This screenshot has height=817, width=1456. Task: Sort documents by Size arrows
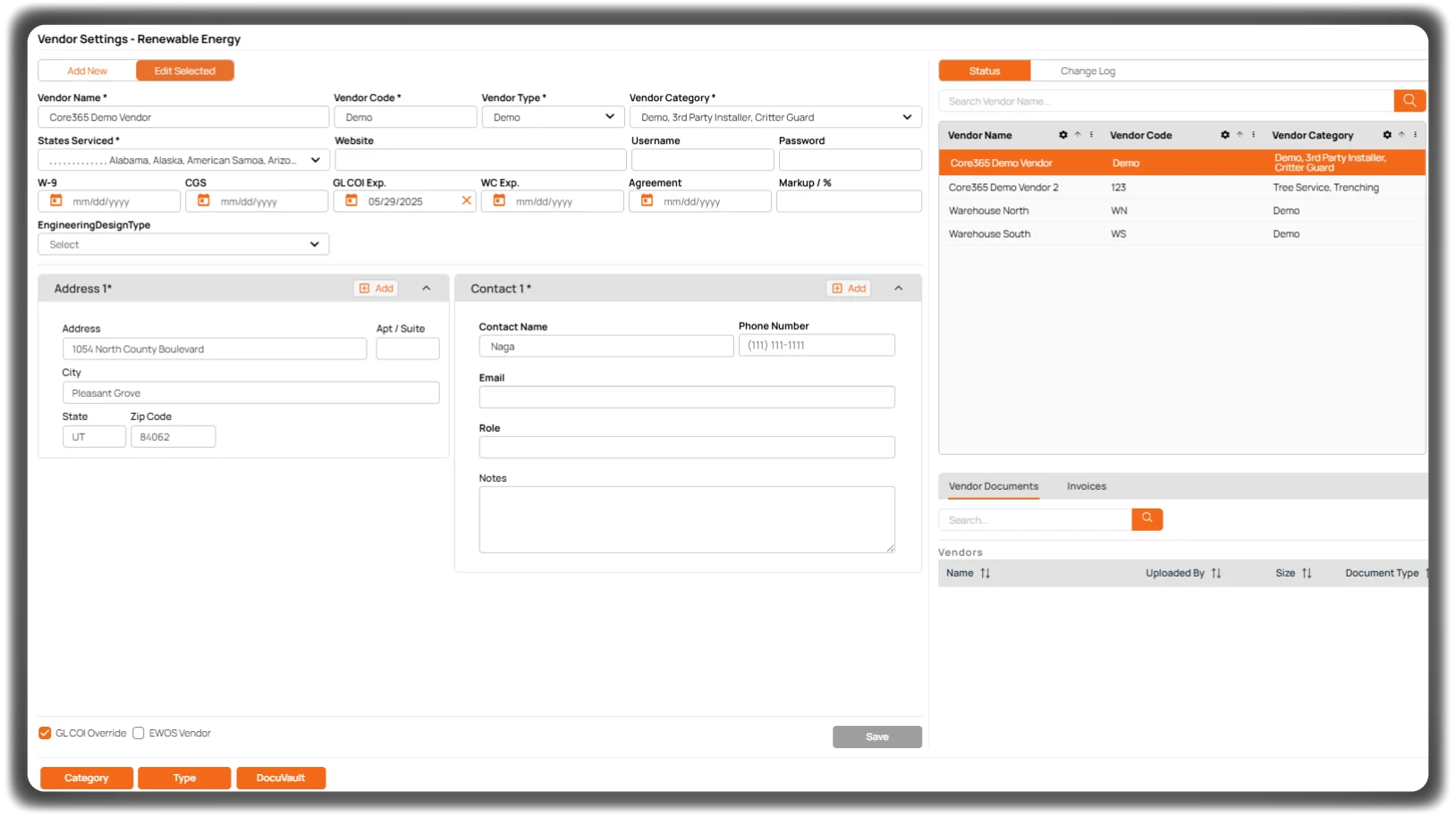click(x=1307, y=573)
